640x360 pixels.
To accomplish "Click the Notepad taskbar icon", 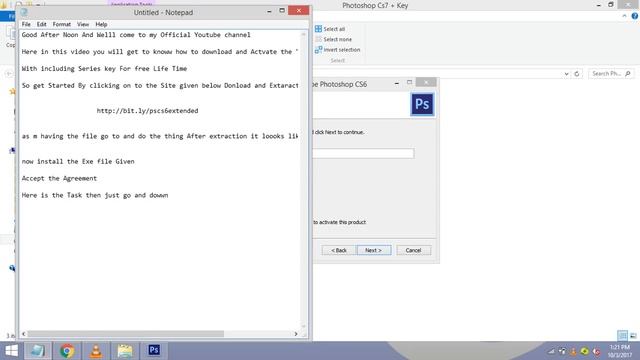I will [x=38, y=351].
